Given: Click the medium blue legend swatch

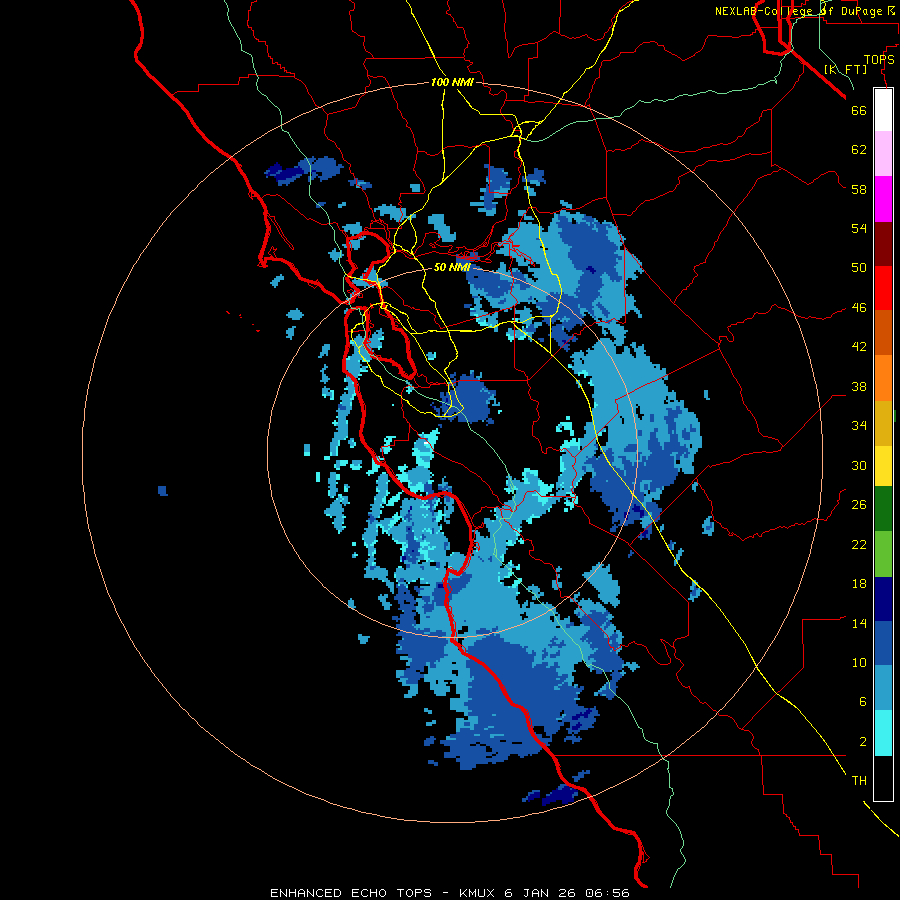Looking at the screenshot, I should coord(883,643).
